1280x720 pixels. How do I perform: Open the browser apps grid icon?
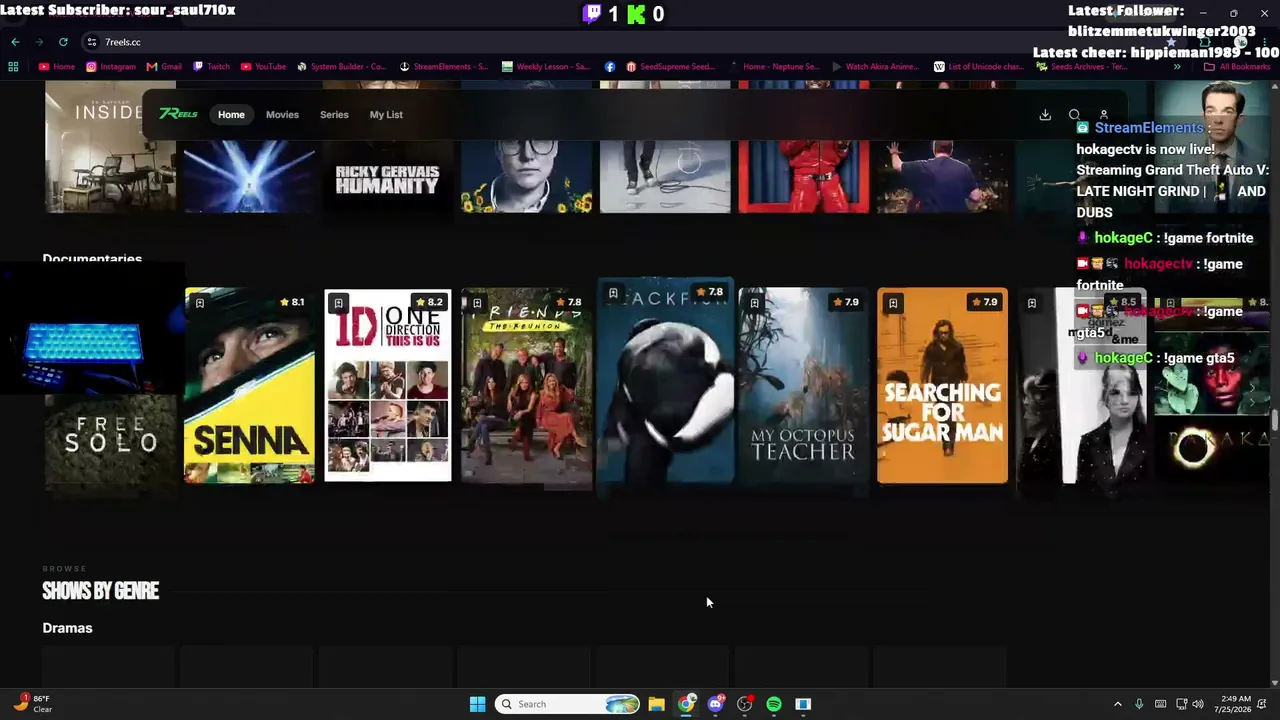point(13,67)
